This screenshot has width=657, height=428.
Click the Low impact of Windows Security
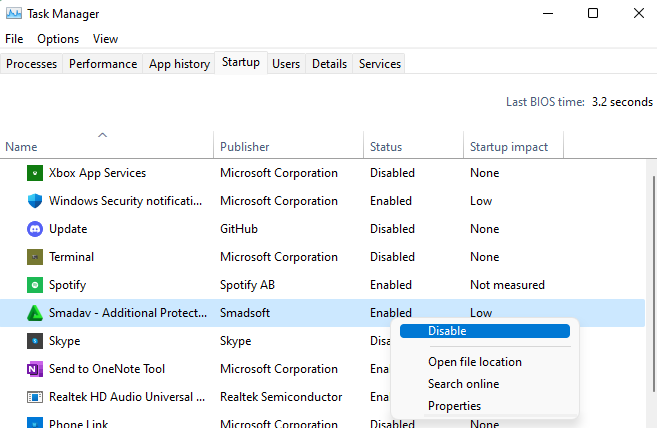tap(481, 201)
